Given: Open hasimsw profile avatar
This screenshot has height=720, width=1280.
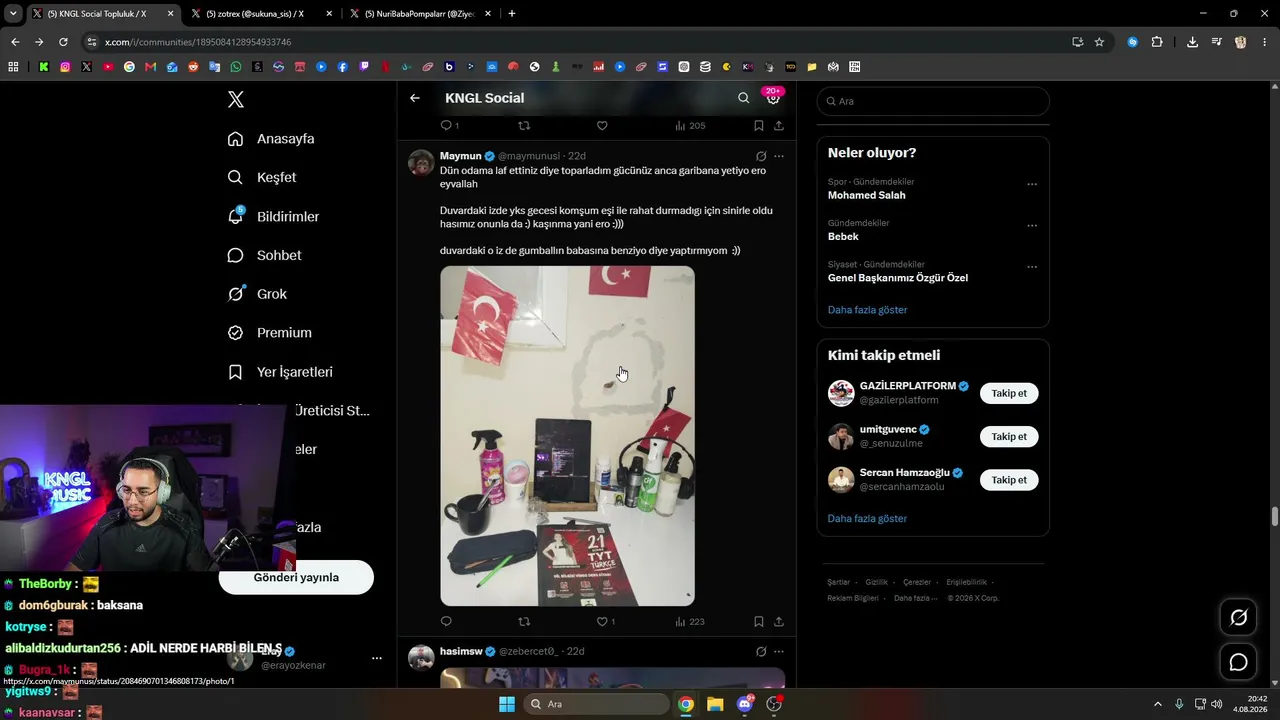Looking at the screenshot, I should [421, 657].
